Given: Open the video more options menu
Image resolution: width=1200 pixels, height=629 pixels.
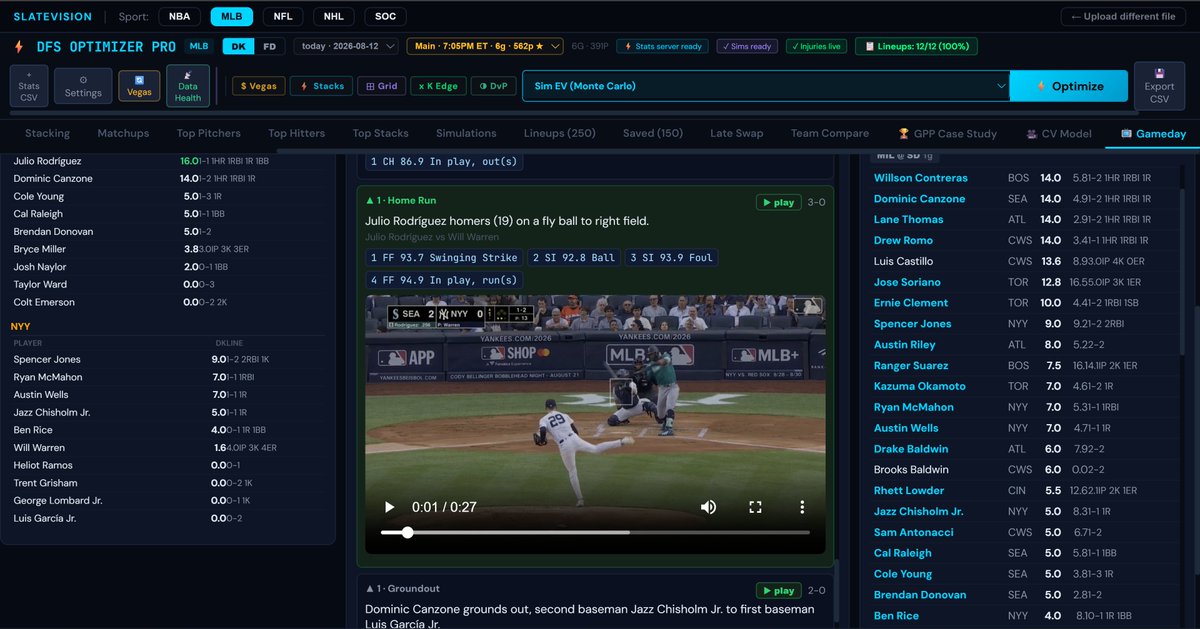Looking at the screenshot, I should click(x=802, y=507).
